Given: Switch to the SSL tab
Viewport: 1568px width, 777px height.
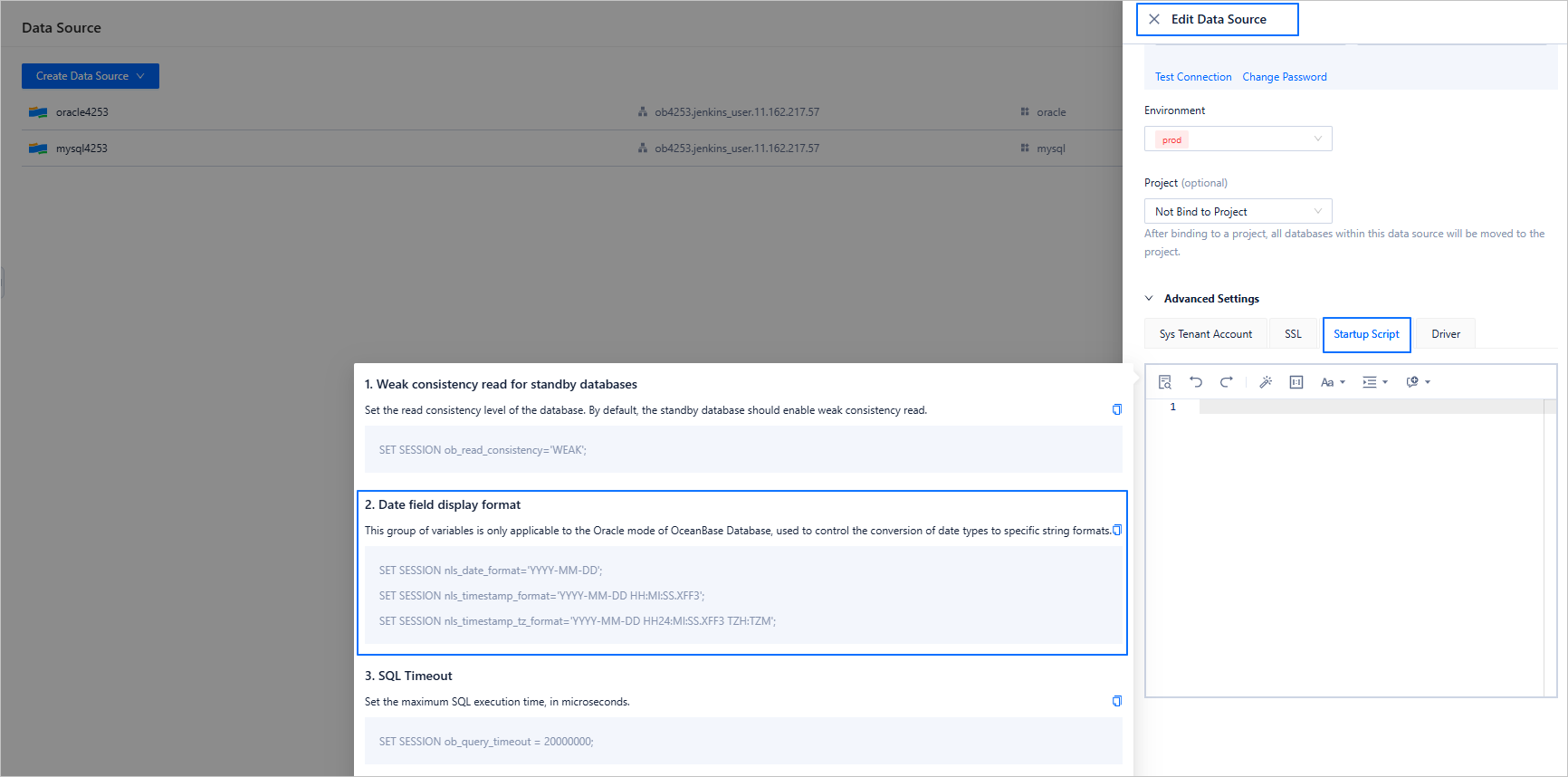Looking at the screenshot, I should 1293,334.
